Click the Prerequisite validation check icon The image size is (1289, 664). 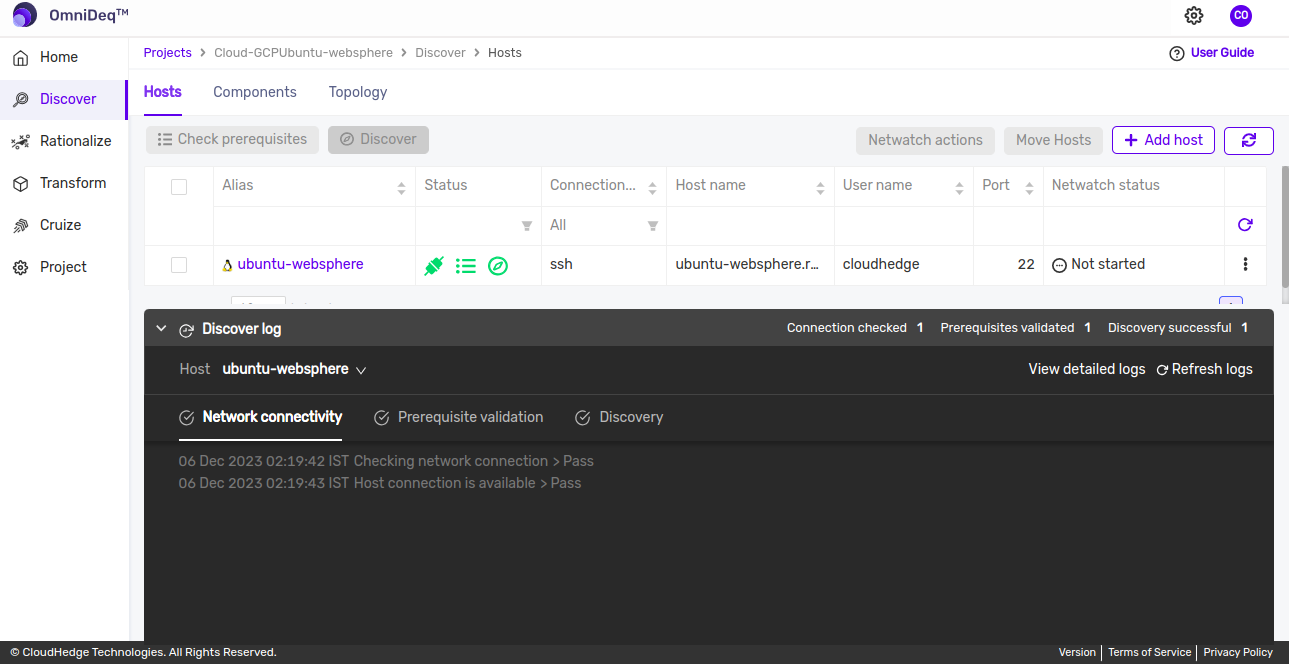tap(381, 418)
